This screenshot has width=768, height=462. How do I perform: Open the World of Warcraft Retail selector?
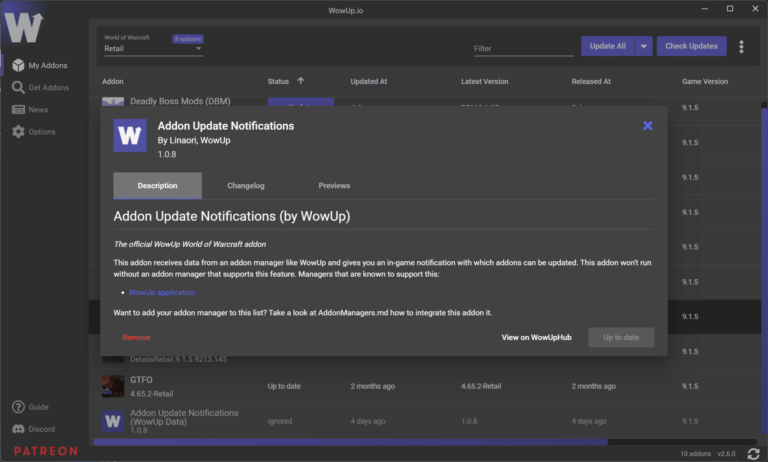pyautogui.click(x=153, y=48)
